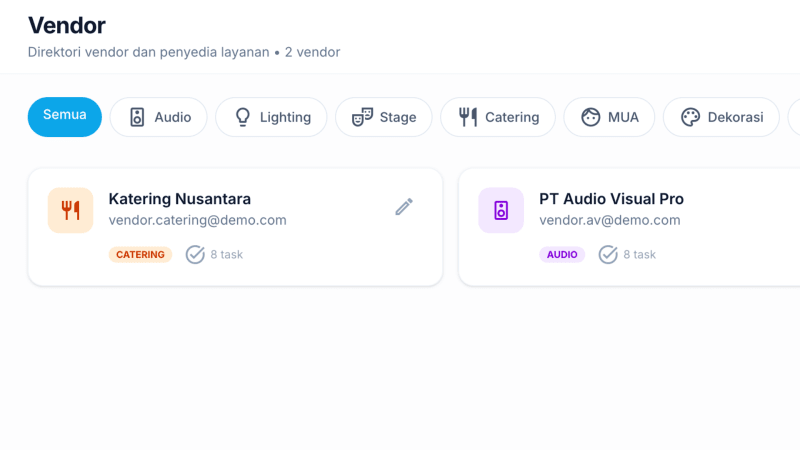
Task: Select the Semua filter chip
Action: (65, 117)
